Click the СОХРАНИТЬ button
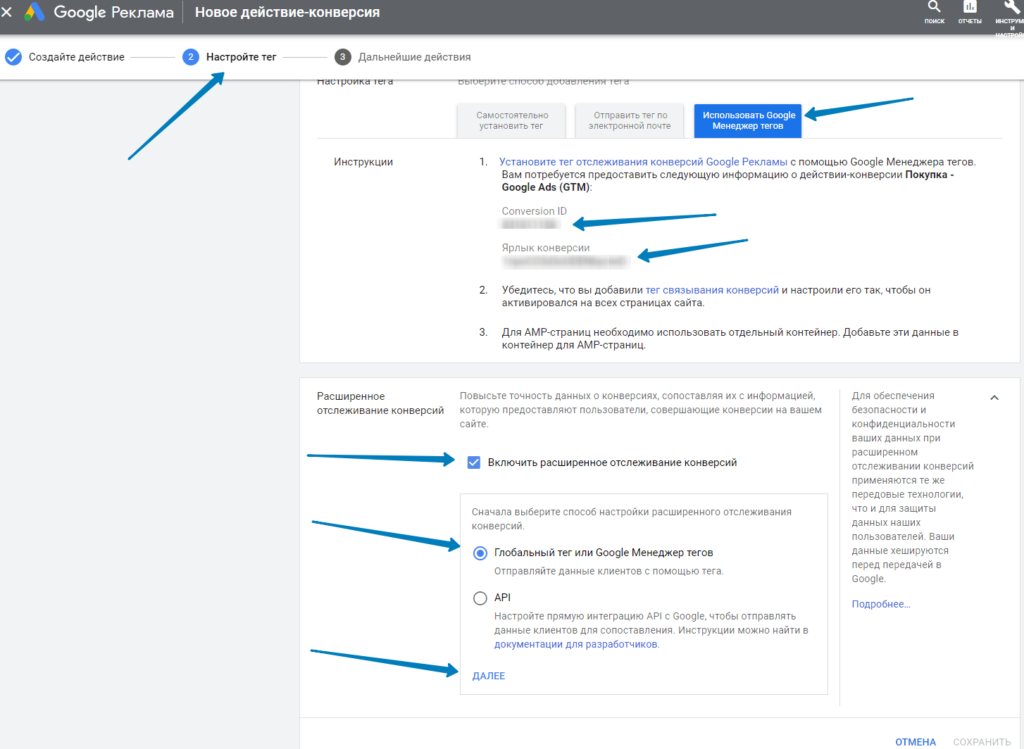1024x749 pixels. coord(982,742)
